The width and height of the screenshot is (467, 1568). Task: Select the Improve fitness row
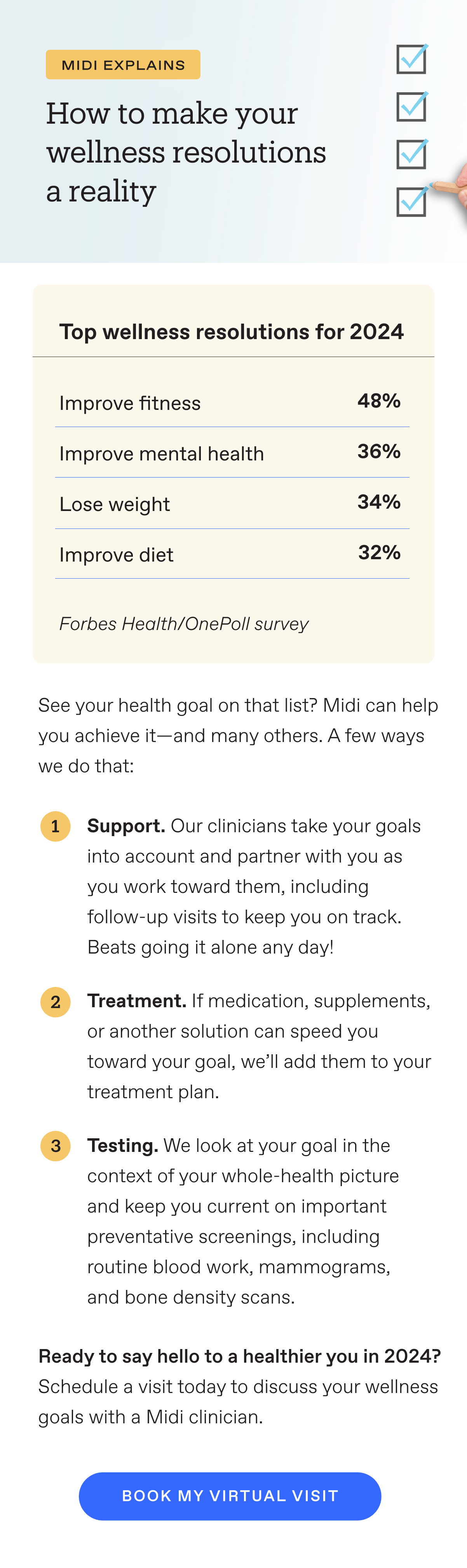point(232,402)
